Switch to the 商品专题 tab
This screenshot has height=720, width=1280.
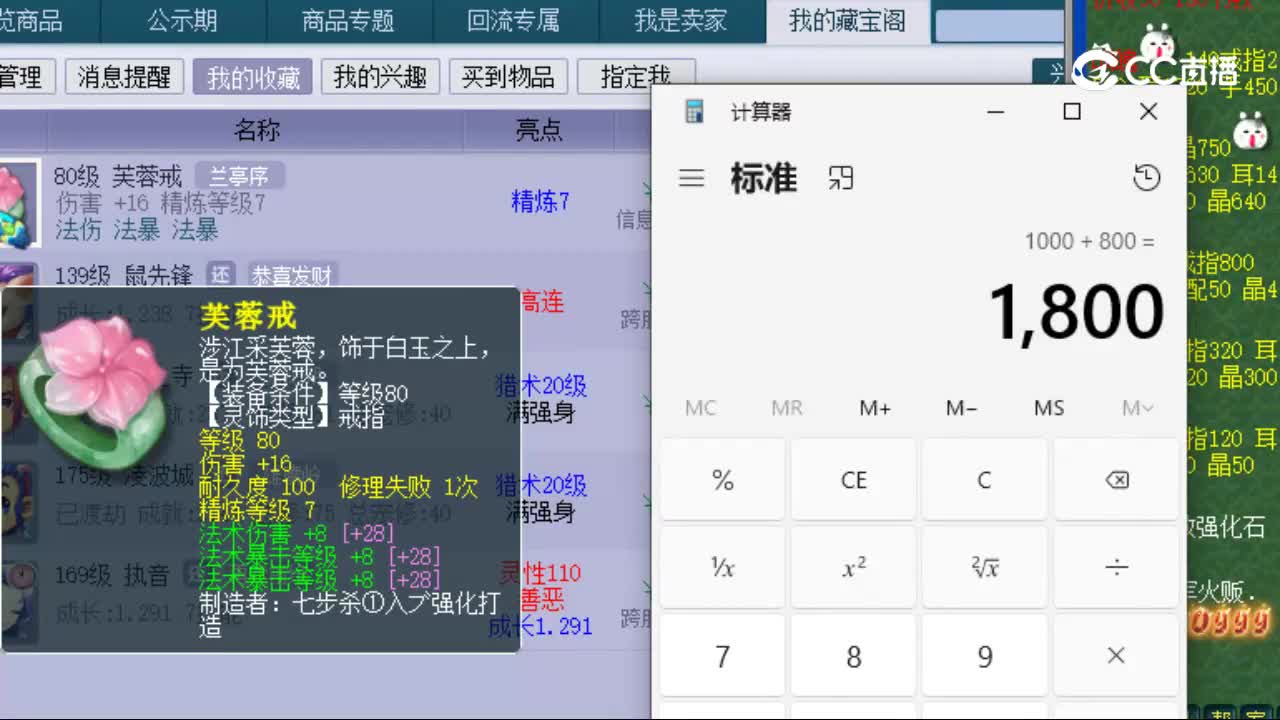[348, 20]
